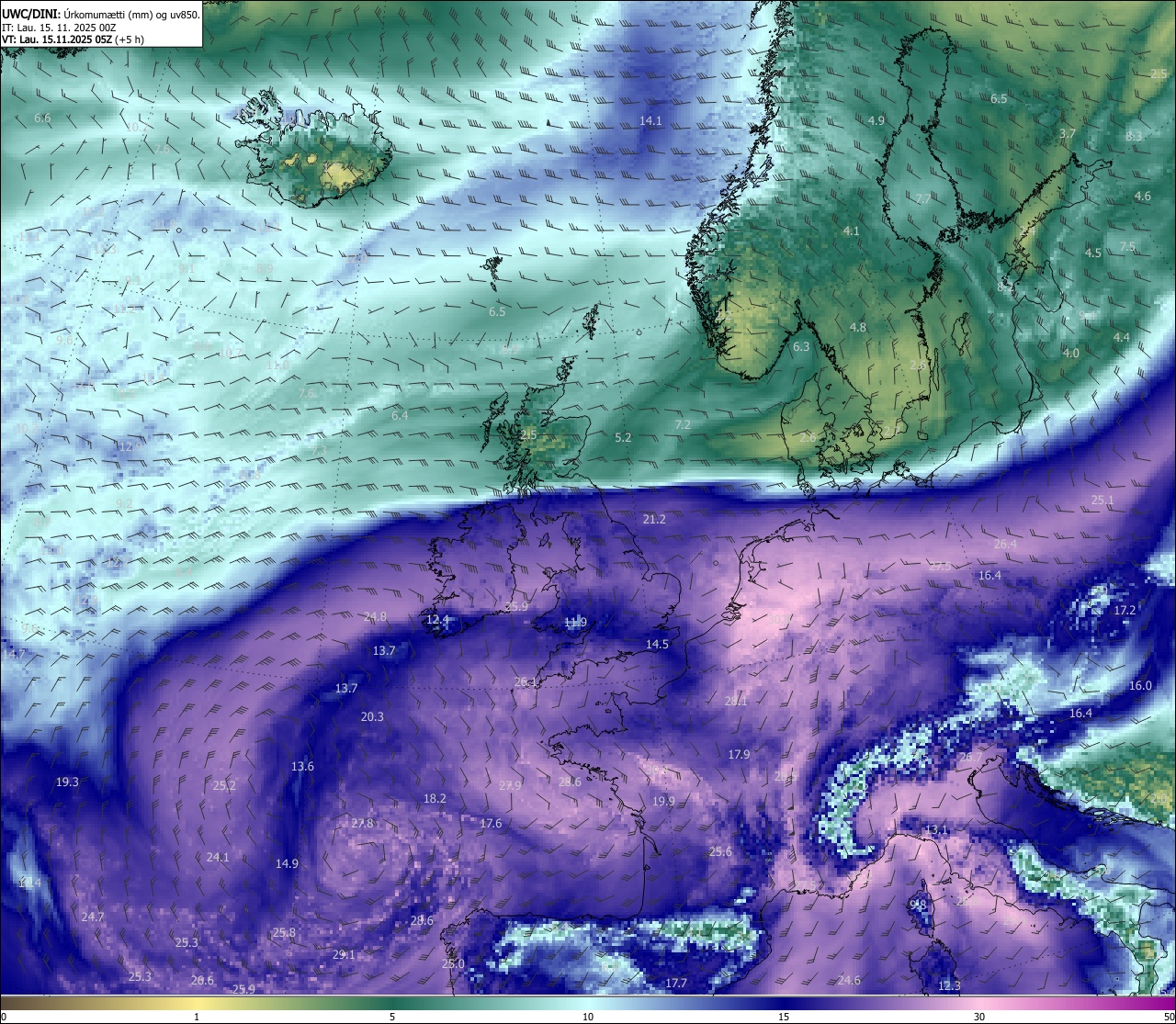The image size is (1176, 1024).
Task: Click the 24.8 value southwest of Ireland
Action: click(x=375, y=616)
